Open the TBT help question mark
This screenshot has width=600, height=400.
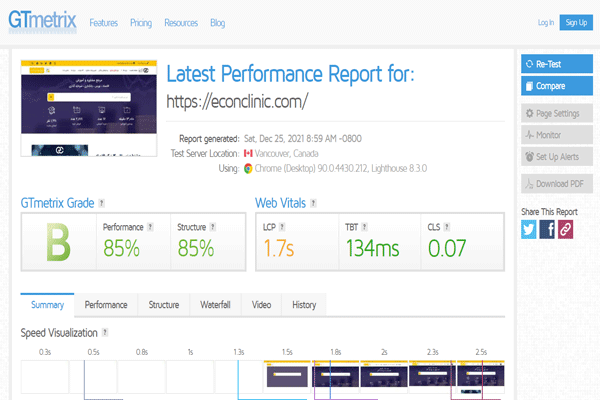point(367,227)
